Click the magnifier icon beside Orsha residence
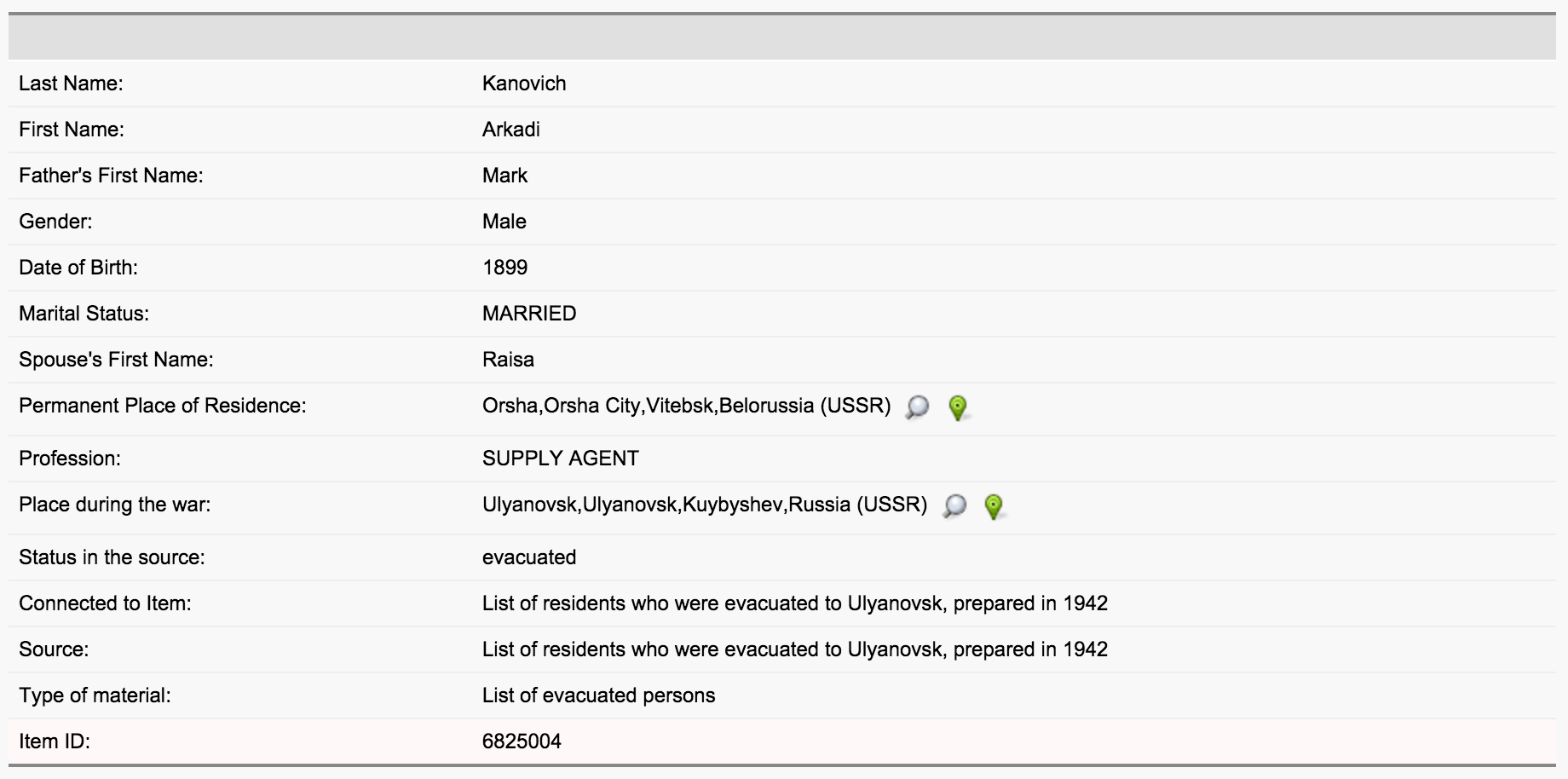The image size is (1568, 779). [x=917, y=407]
